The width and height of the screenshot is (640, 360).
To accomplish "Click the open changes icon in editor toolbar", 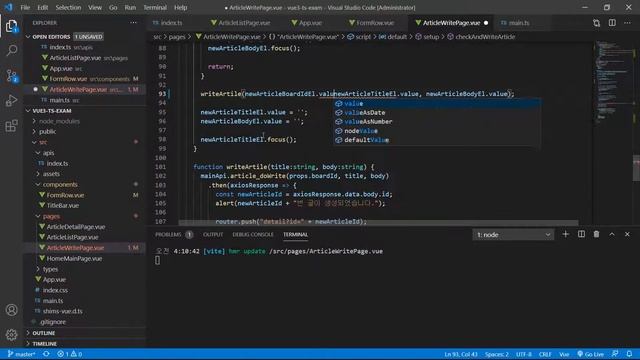I will 596,23.
